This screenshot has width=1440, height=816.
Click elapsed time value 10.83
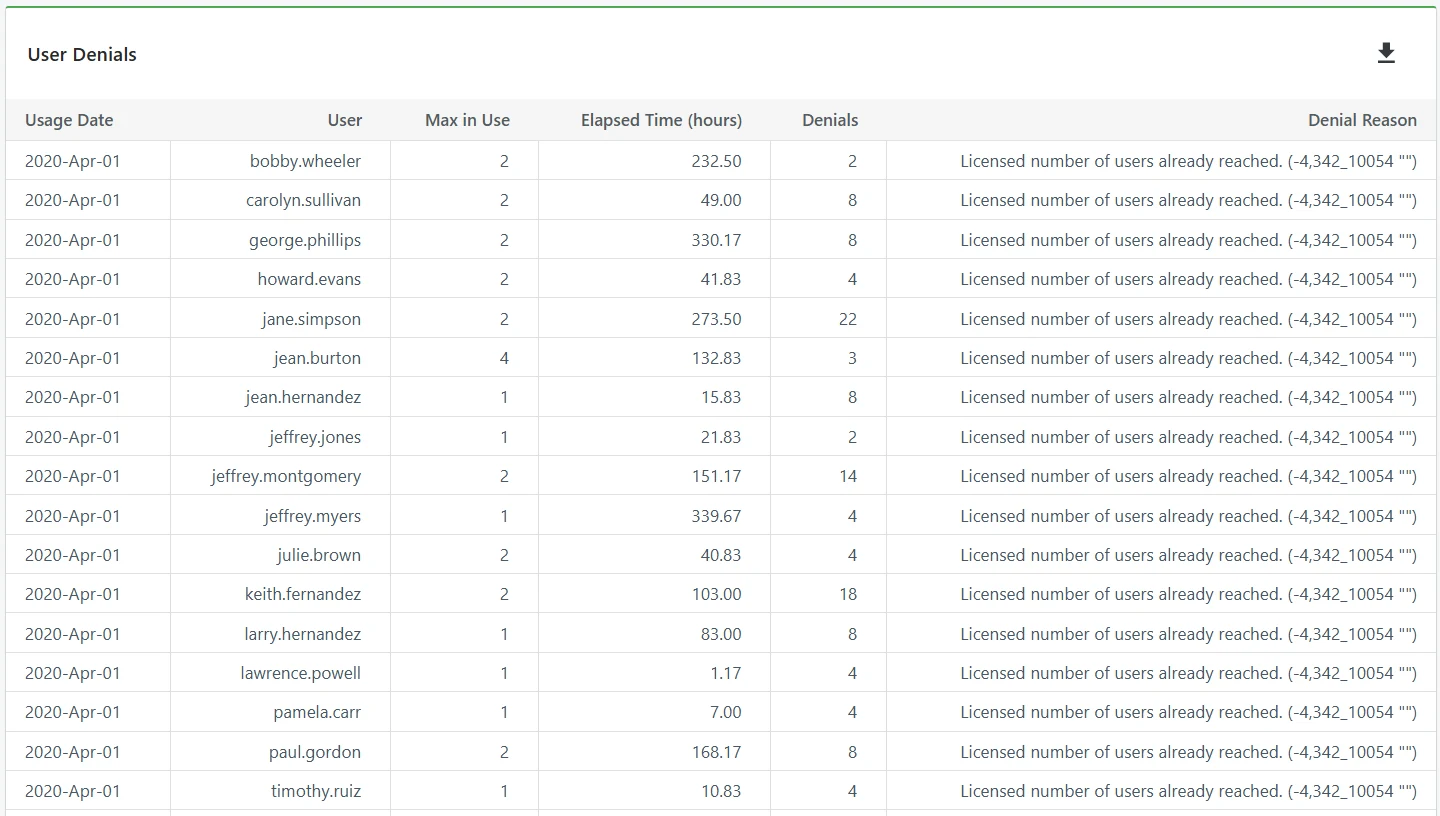coord(721,791)
